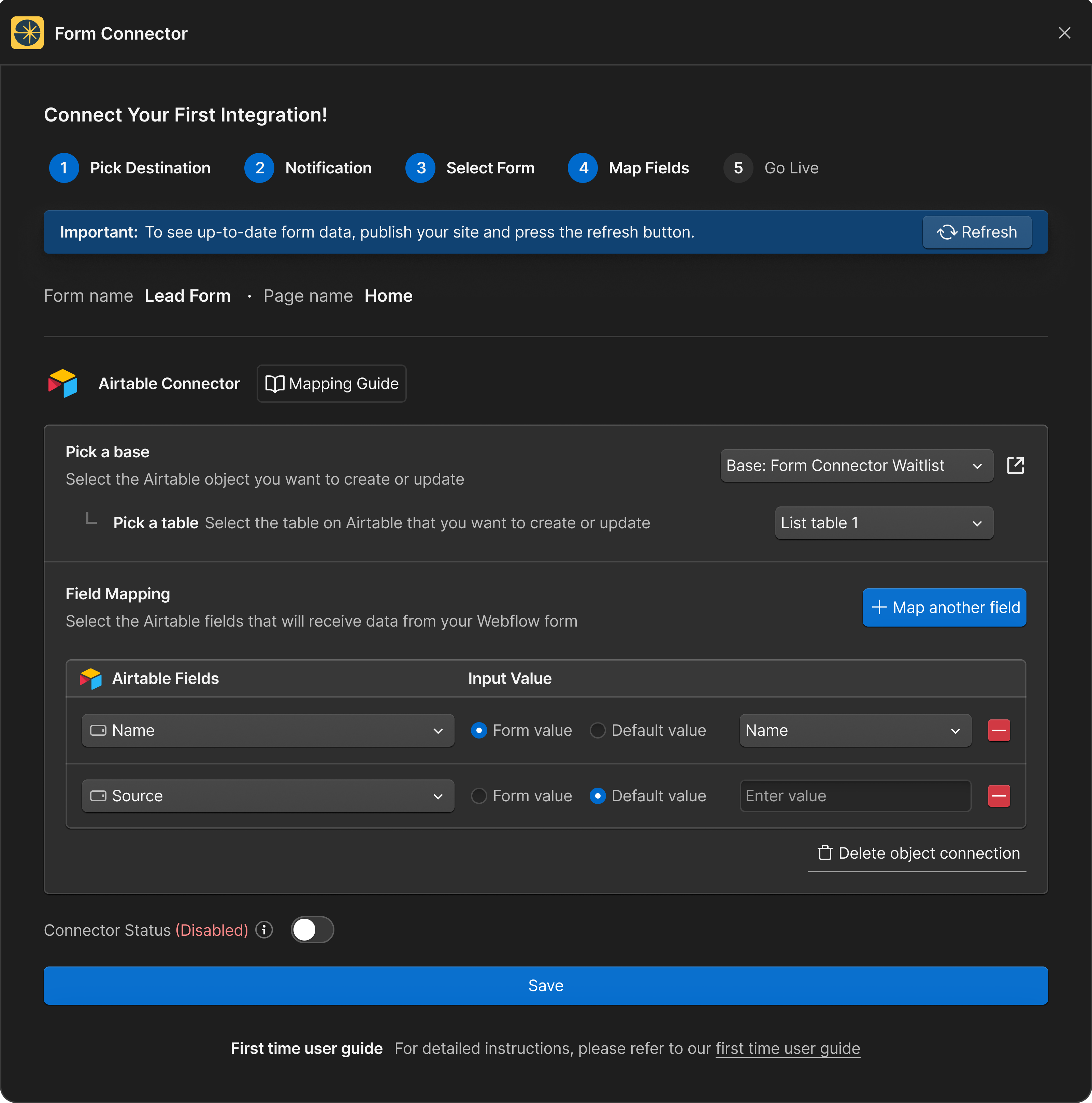Click the Airtable logo beside Airtable Connector
Screen dimensions: 1092x1103
[63, 383]
